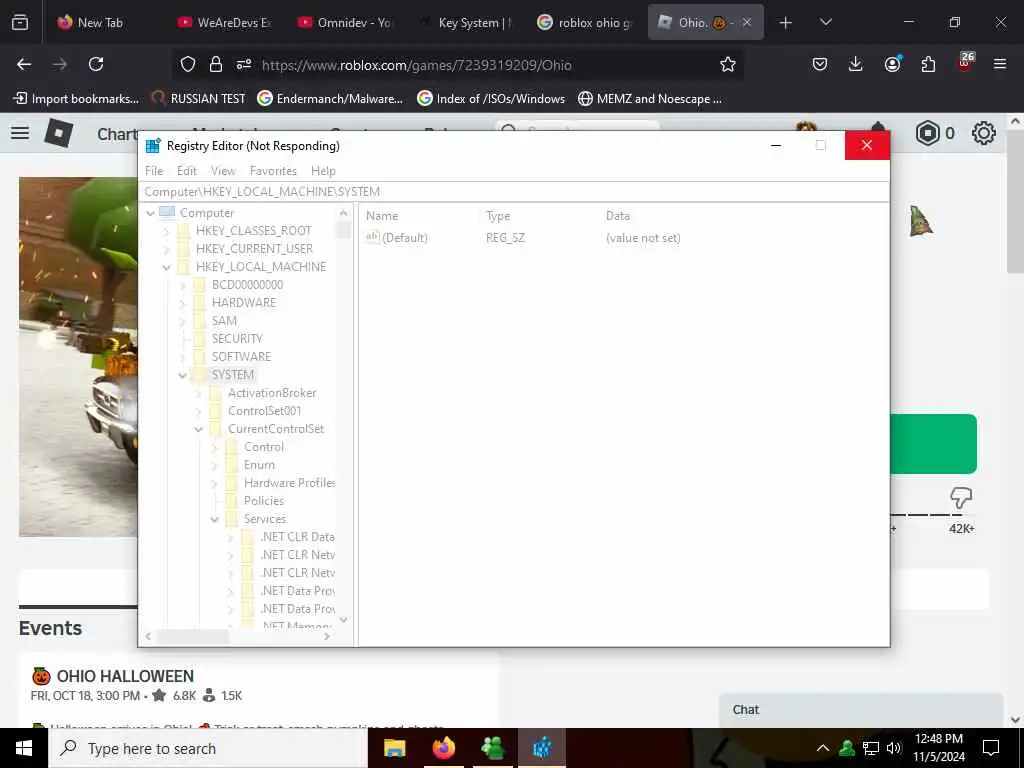Click the Registry Editor taskbar icon
This screenshot has height=768, width=1024.
542,748
